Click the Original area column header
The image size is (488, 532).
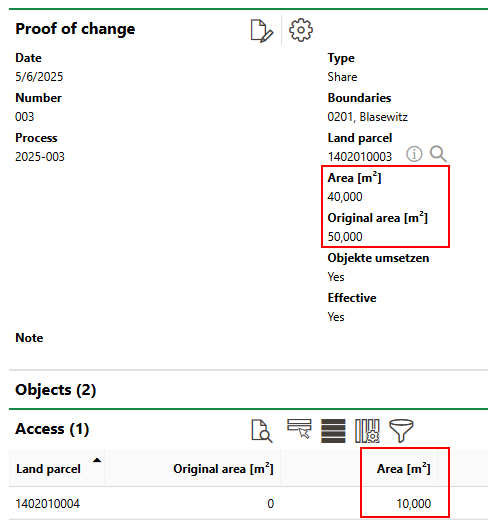[223, 469]
